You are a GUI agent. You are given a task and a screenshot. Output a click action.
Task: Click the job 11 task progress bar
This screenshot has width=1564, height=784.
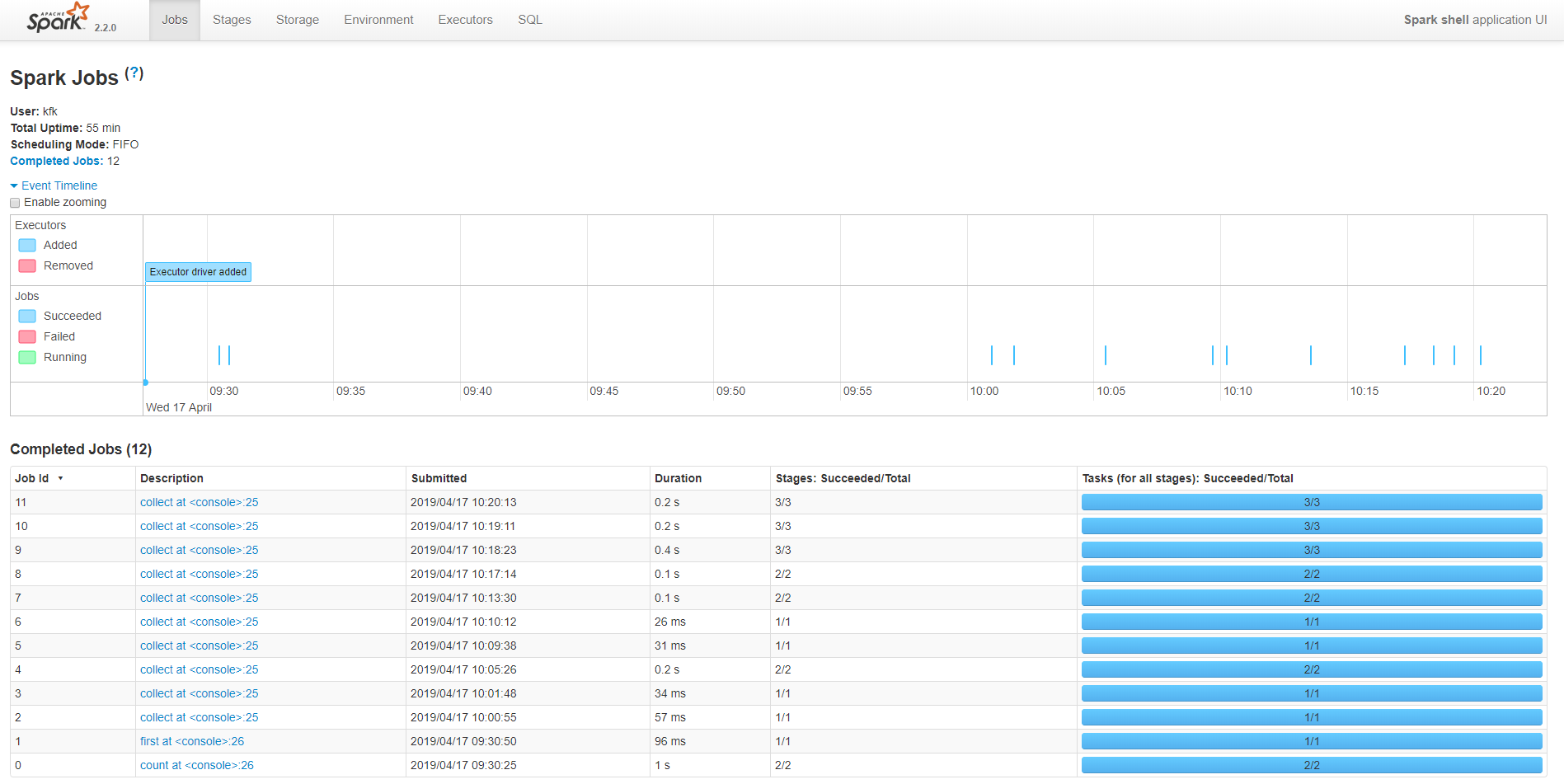click(1312, 502)
